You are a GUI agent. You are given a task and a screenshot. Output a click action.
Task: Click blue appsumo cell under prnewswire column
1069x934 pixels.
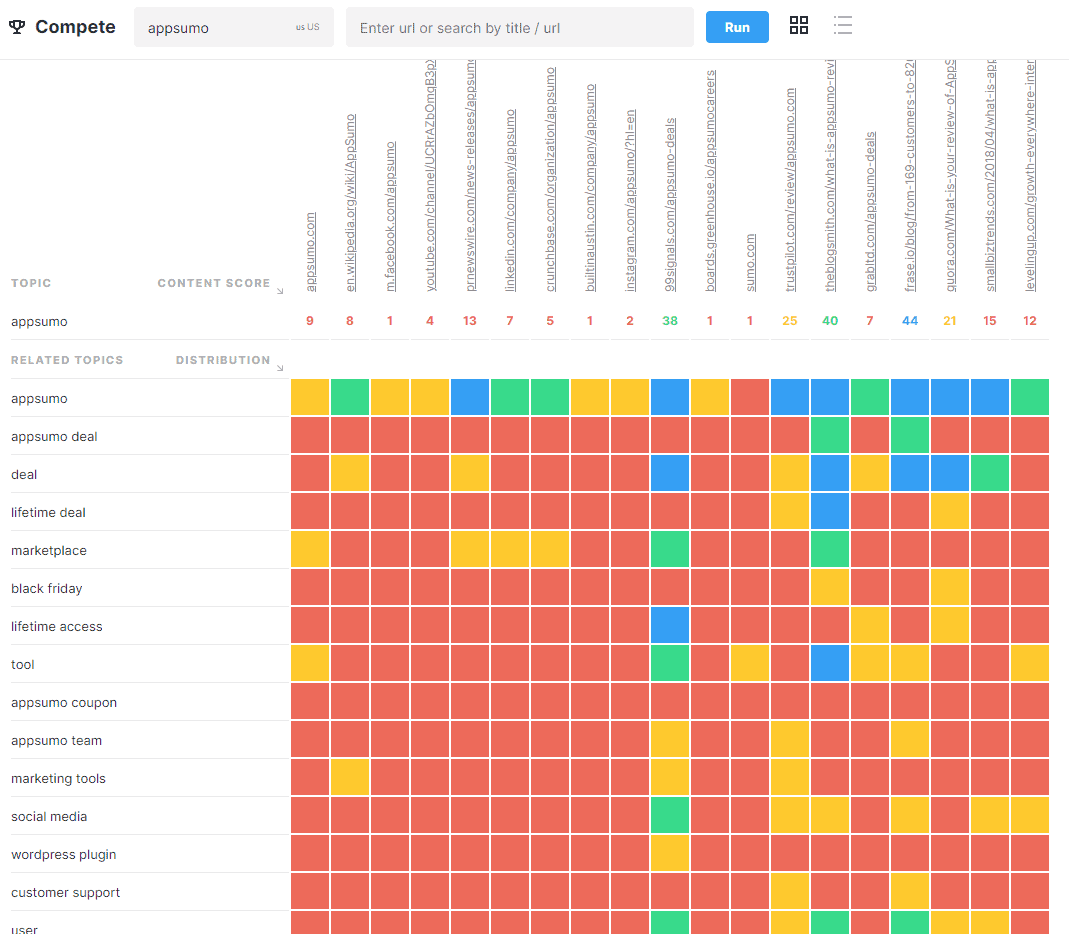pyautogui.click(x=470, y=397)
